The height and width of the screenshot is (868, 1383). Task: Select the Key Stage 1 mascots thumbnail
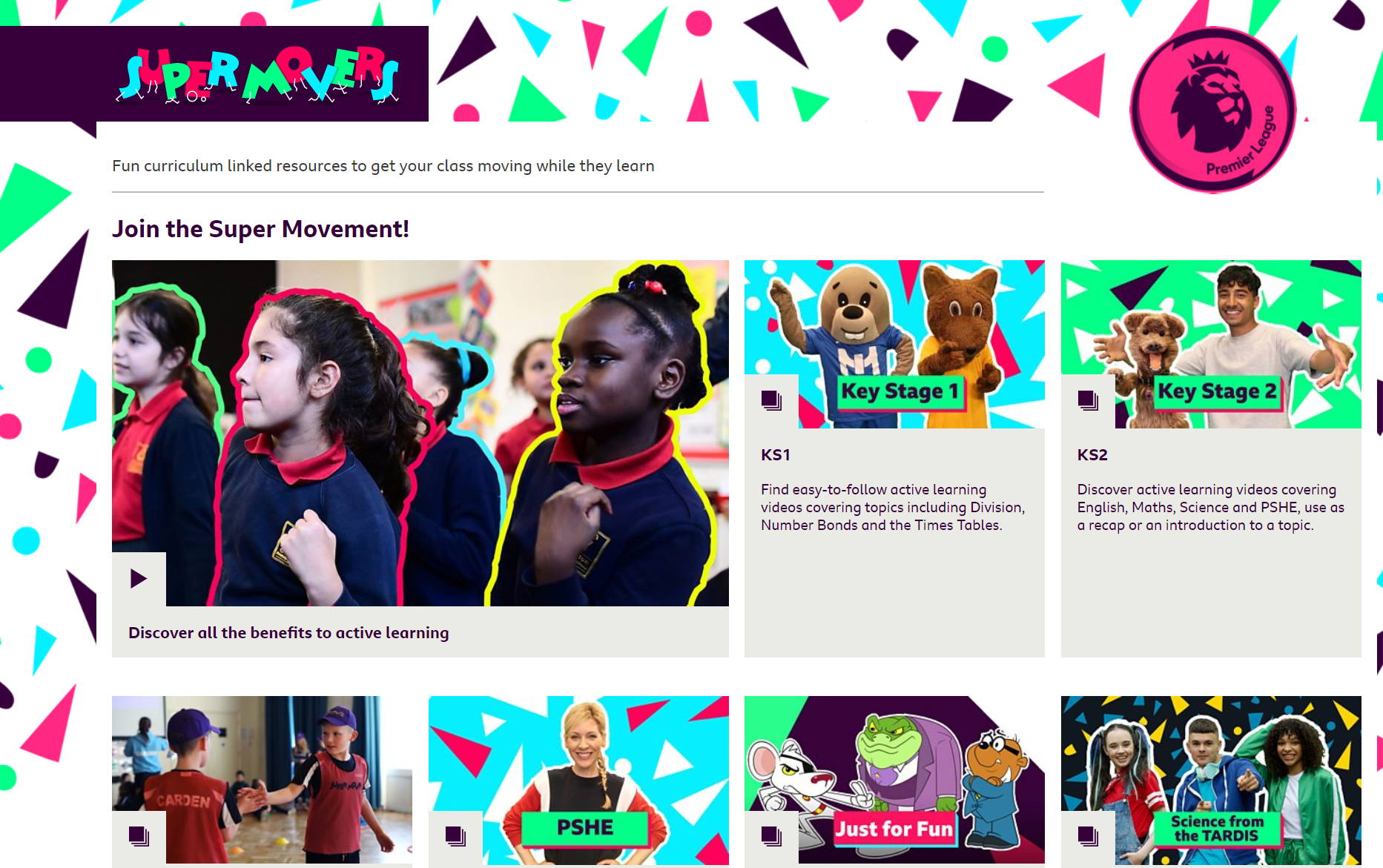894,344
